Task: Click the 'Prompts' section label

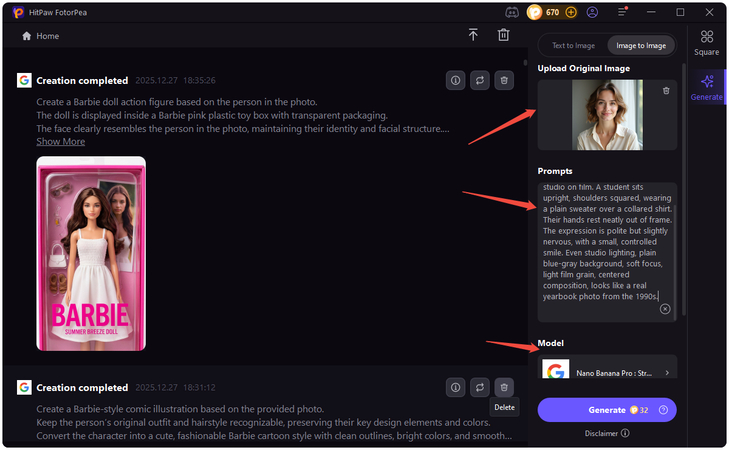Action: pyautogui.click(x=555, y=171)
